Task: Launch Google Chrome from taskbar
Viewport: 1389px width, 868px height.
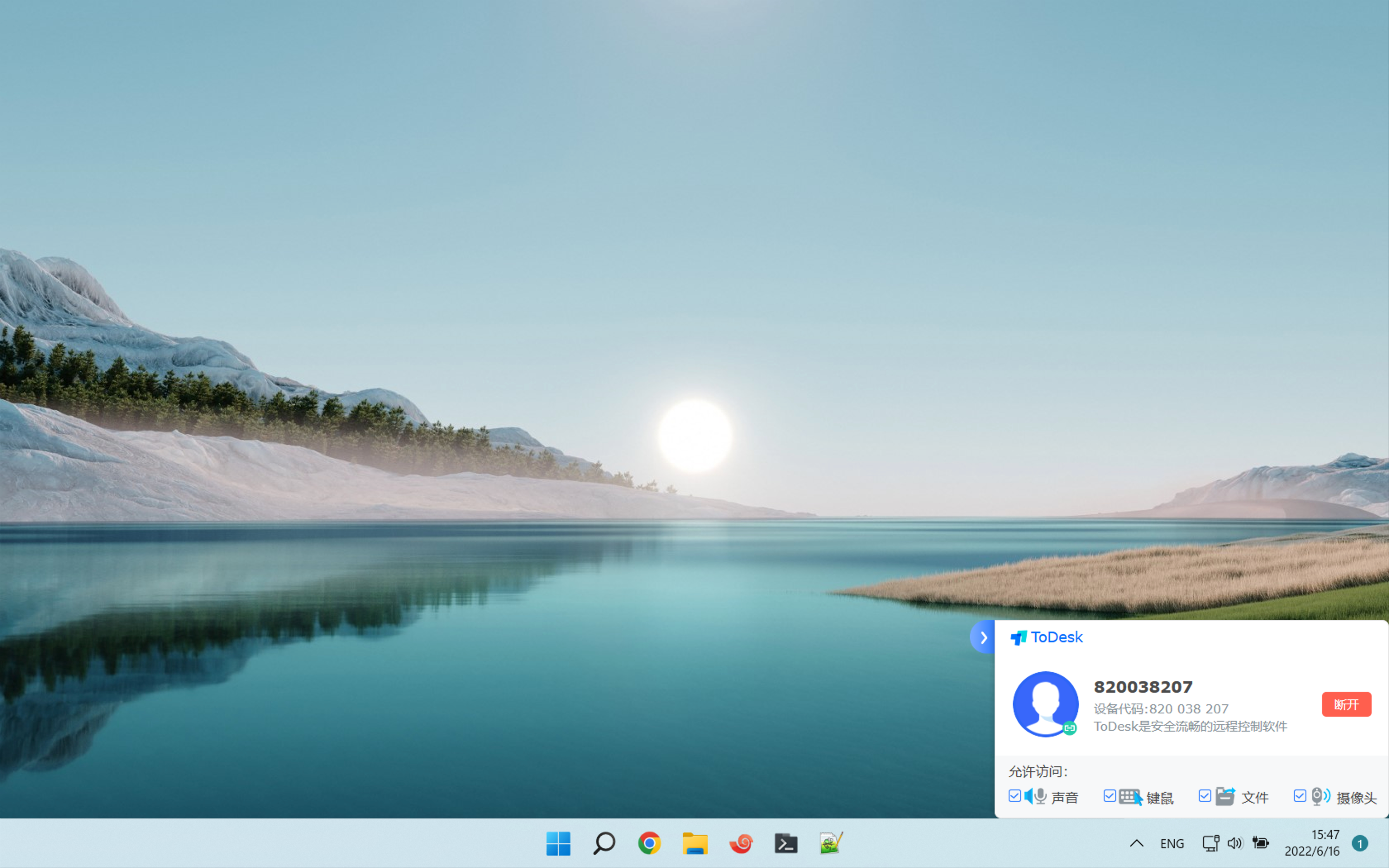Action: coord(649,843)
